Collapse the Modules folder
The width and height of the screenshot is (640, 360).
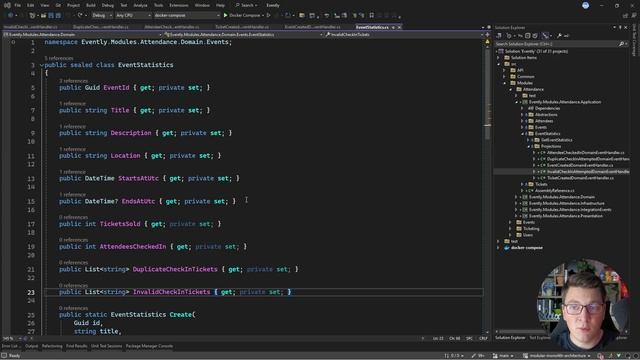click(x=504, y=83)
